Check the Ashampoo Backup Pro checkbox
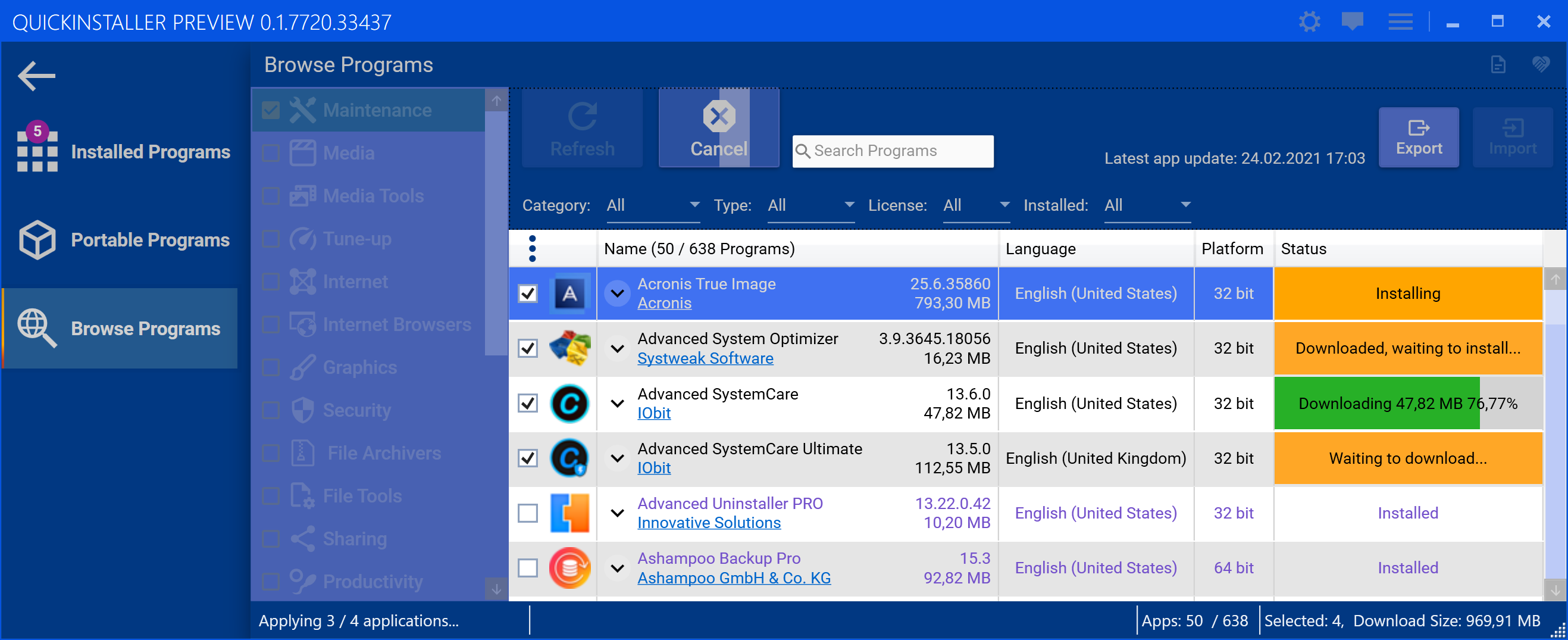 (x=528, y=568)
